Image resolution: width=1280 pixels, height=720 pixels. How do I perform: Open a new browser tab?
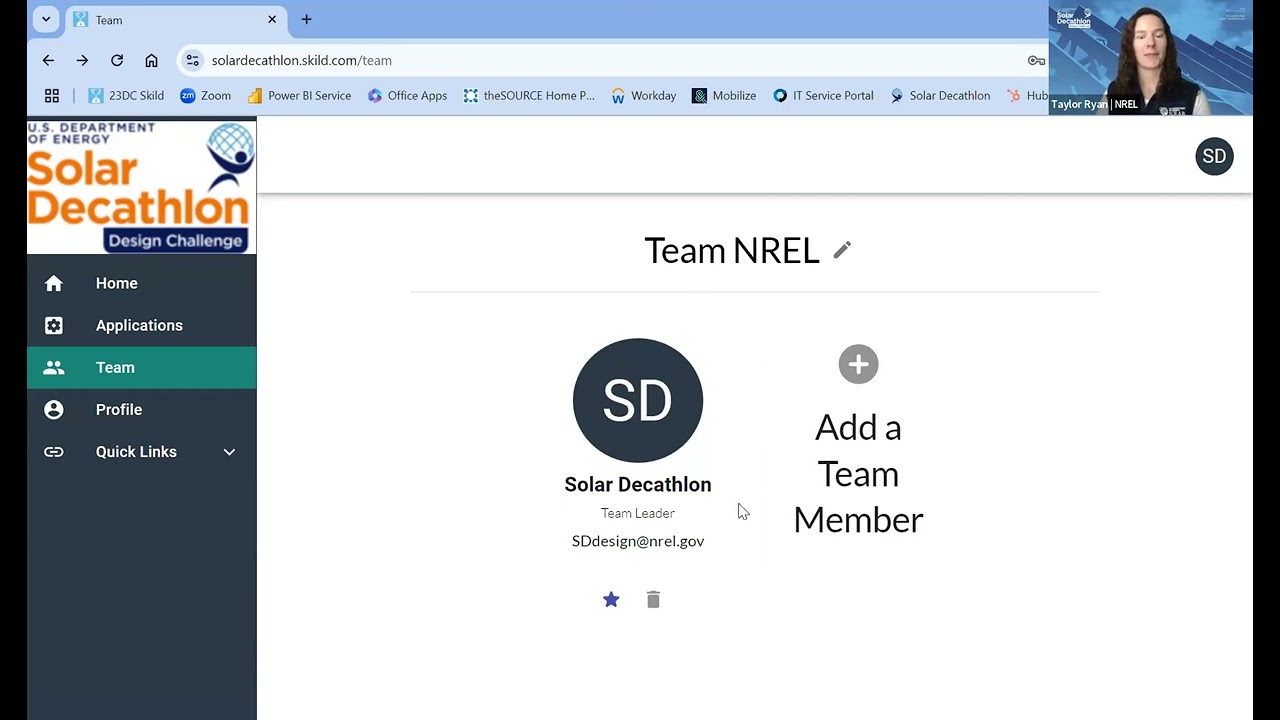(x=306, y=20)
